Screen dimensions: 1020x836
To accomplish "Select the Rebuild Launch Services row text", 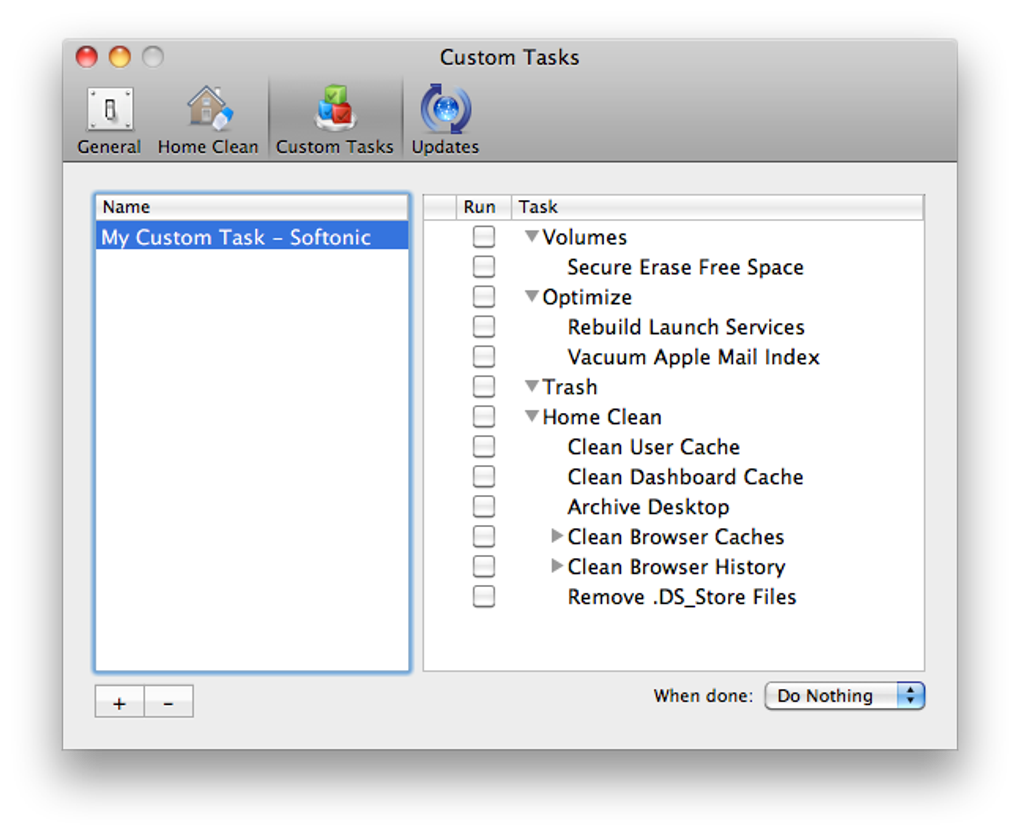I will coord(686,327).
